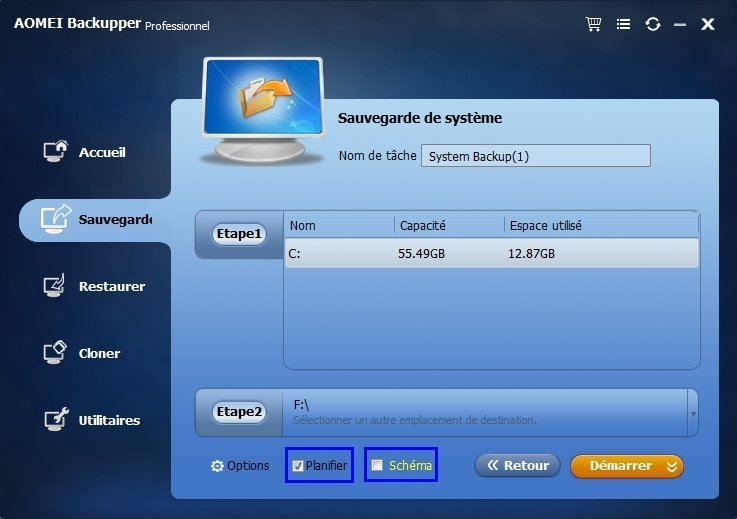Edit the Nom de tâche field
Screen dimensions: 737x519
point(536,156)
